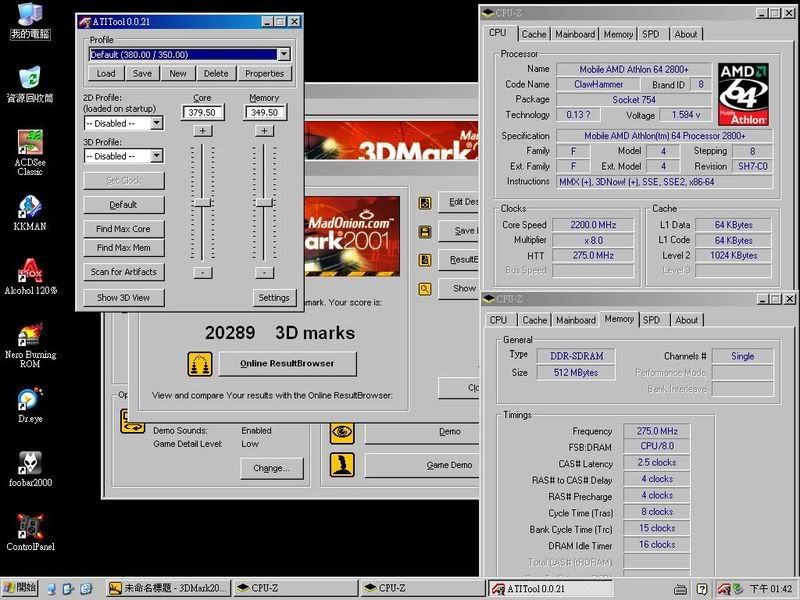Image resolution: width=800 pixels, height=600 pixels.
Task: Click the Change... button in 3DMark options
Action: [x=271, y=468]
